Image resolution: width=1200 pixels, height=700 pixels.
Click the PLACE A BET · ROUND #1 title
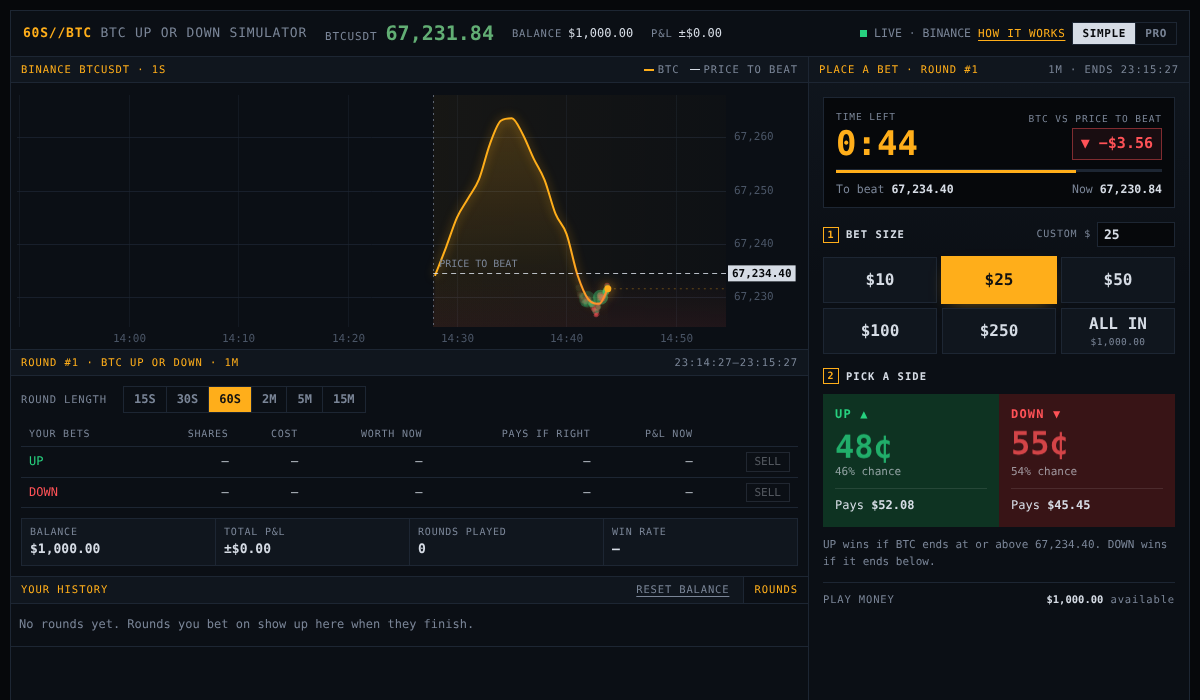(x=899, y=70)
